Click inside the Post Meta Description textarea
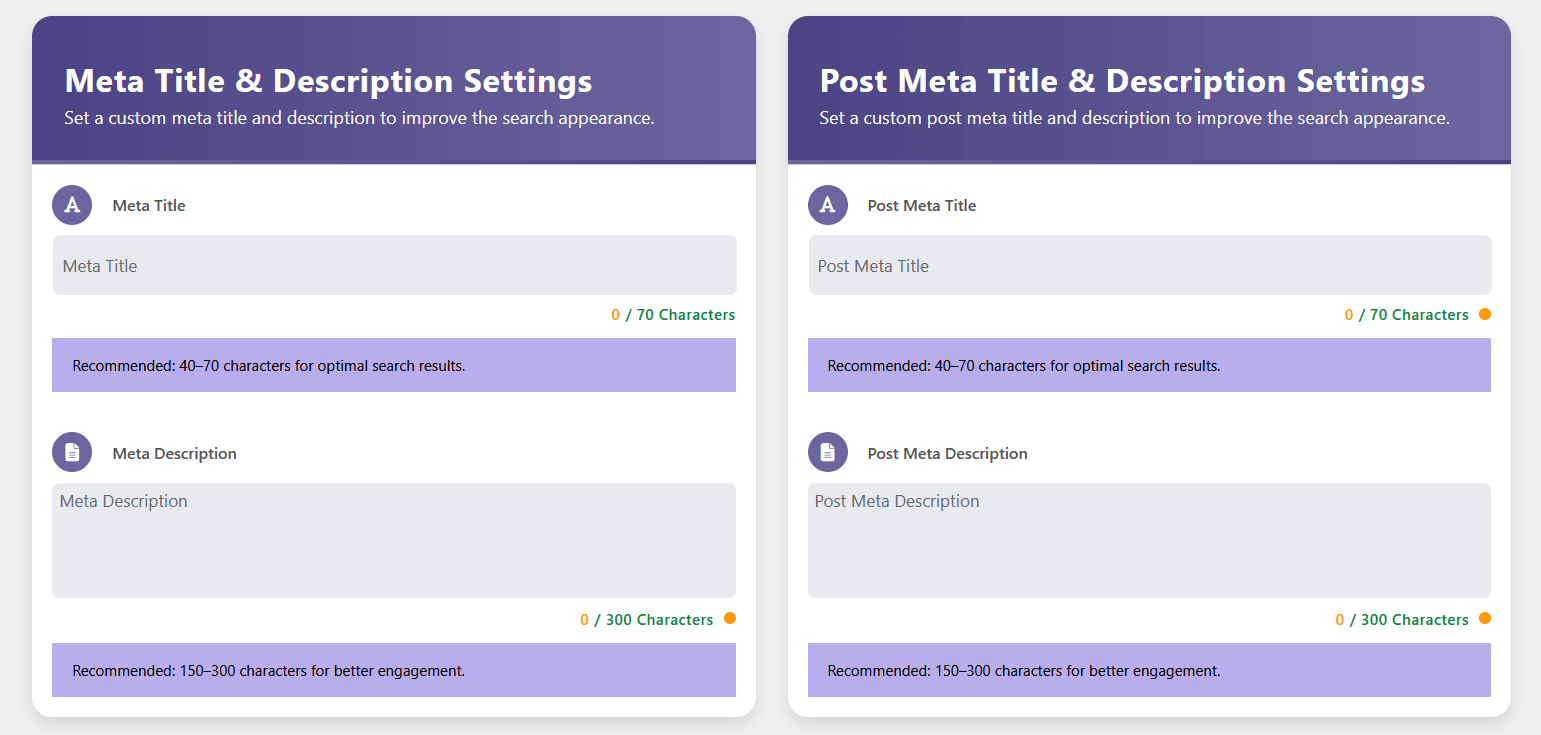The width and height of the screenshot is (1541, 735). [1149, 541]
